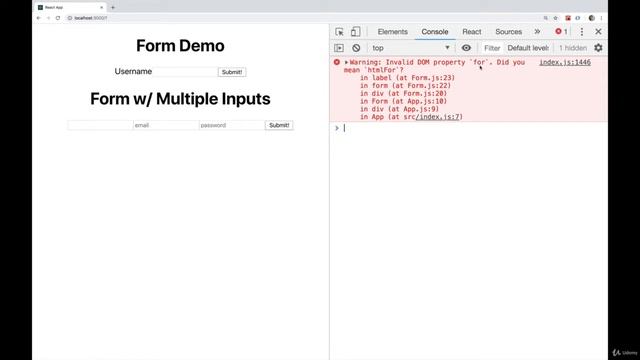640x360 pixels.
Task: Reload the page
Action: pos(58,18)
